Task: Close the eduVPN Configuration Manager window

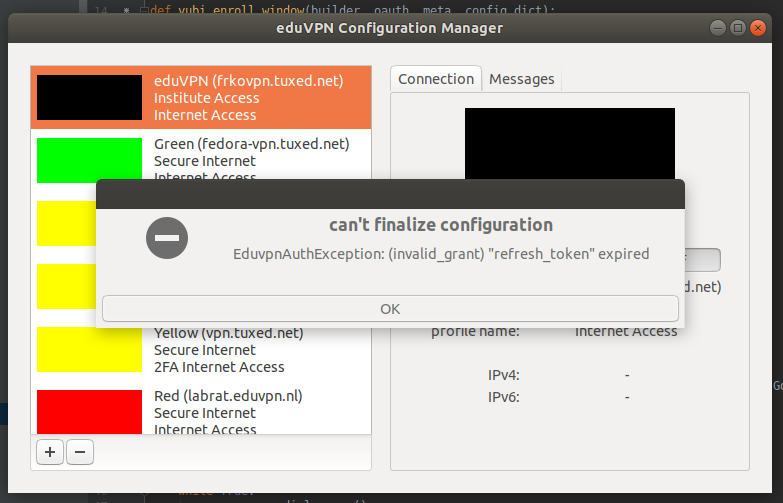Action: point(758,28)
